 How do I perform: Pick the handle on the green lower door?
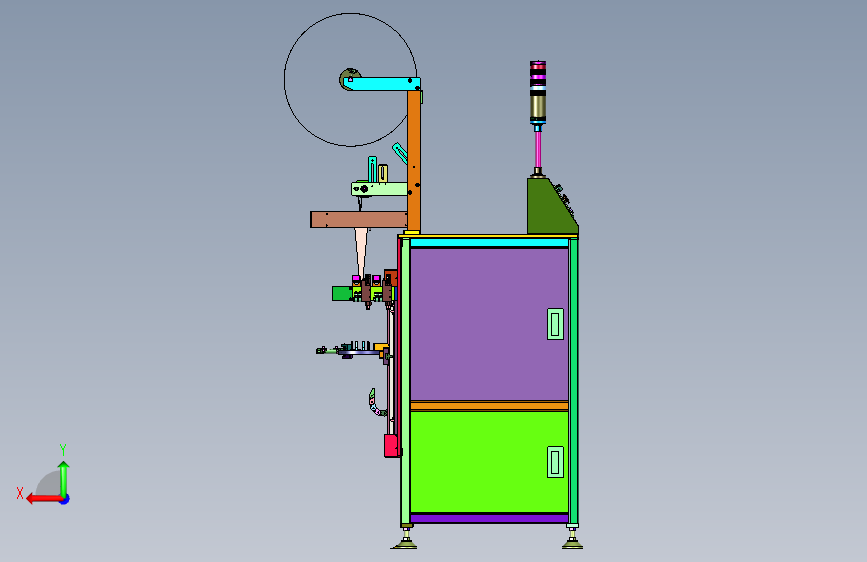coord(555,462)
